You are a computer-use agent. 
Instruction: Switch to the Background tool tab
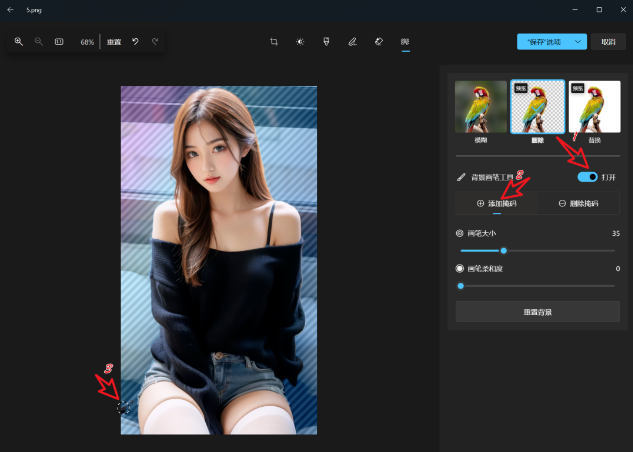coord(405,42)
